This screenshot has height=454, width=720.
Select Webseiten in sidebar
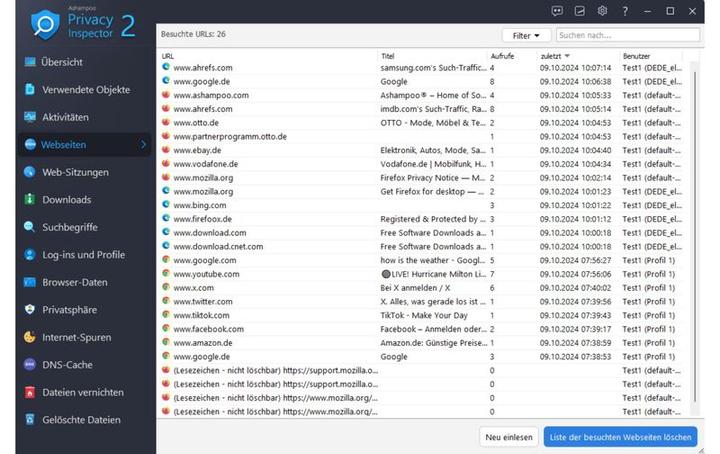click(84, 145)
